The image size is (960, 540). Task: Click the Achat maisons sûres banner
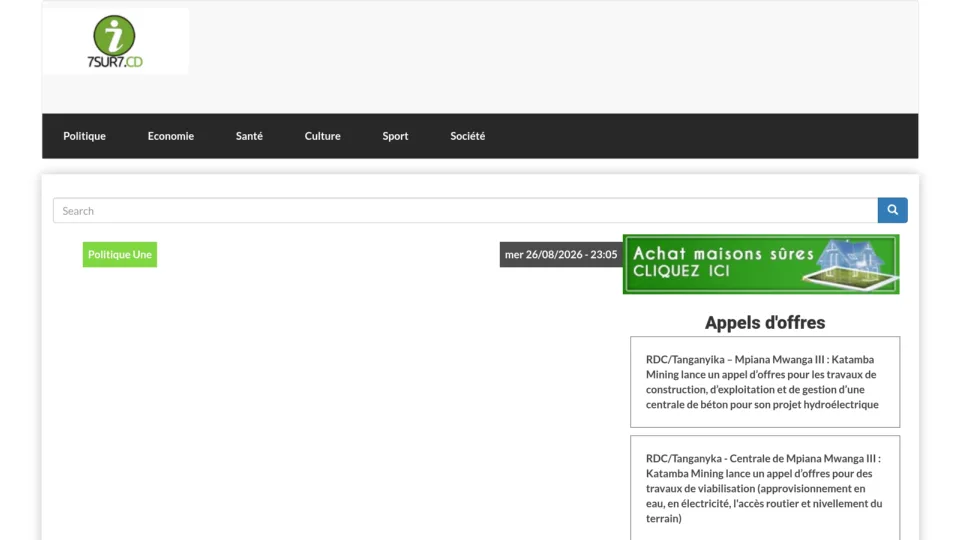coord(761,264)
